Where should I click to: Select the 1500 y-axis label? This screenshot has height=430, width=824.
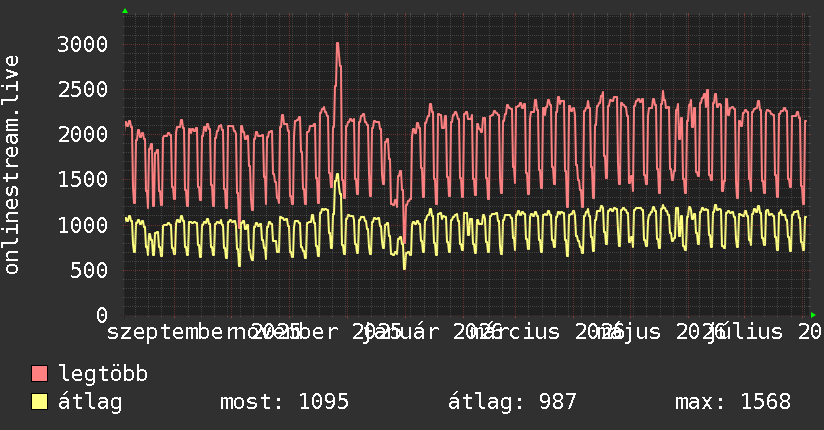[83, 180]
